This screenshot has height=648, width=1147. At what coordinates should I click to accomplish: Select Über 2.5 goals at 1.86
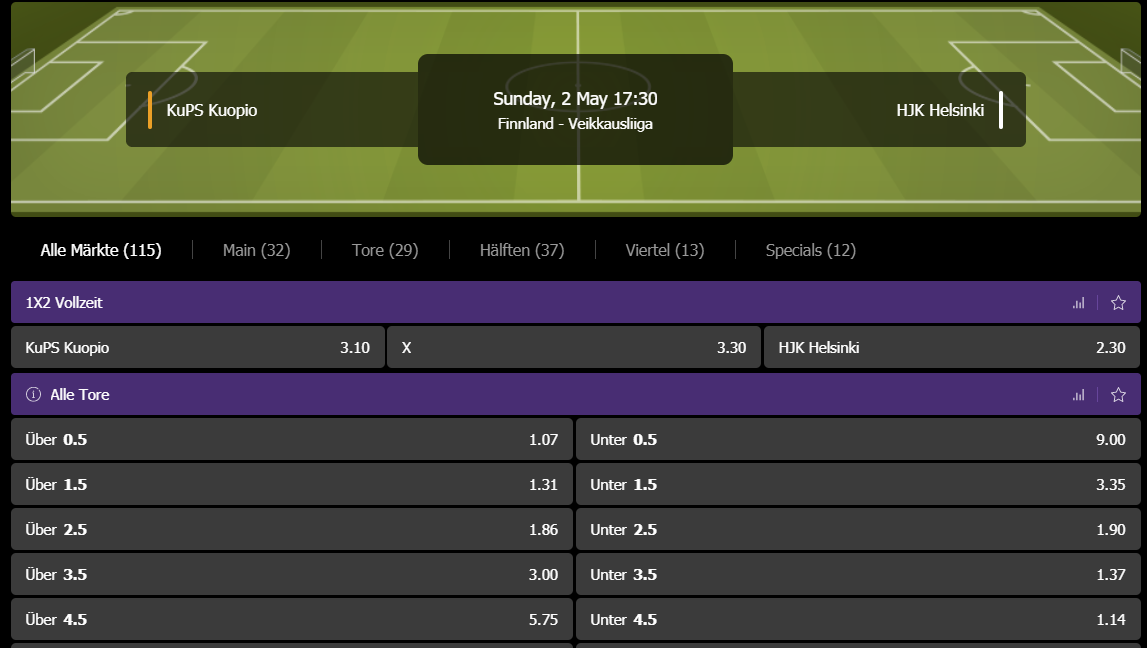tap(291, 530)
